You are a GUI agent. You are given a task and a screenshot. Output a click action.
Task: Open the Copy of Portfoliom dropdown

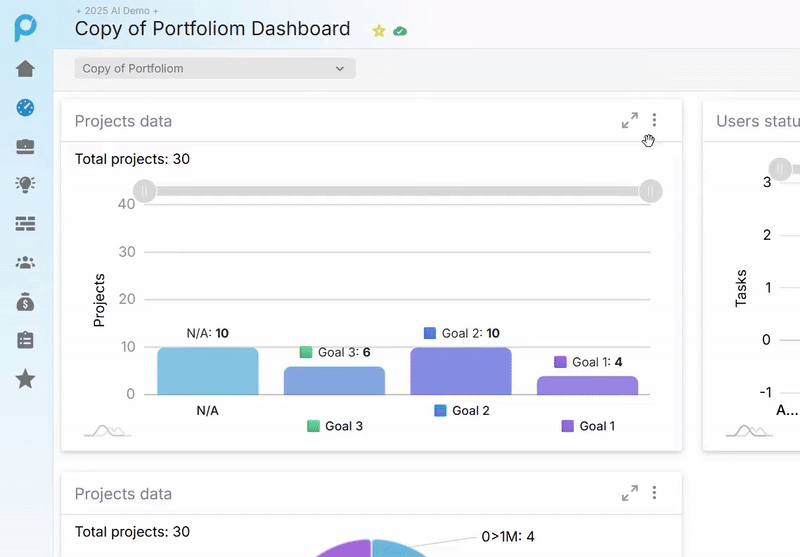pyautogui.click(x=215, y=69)
